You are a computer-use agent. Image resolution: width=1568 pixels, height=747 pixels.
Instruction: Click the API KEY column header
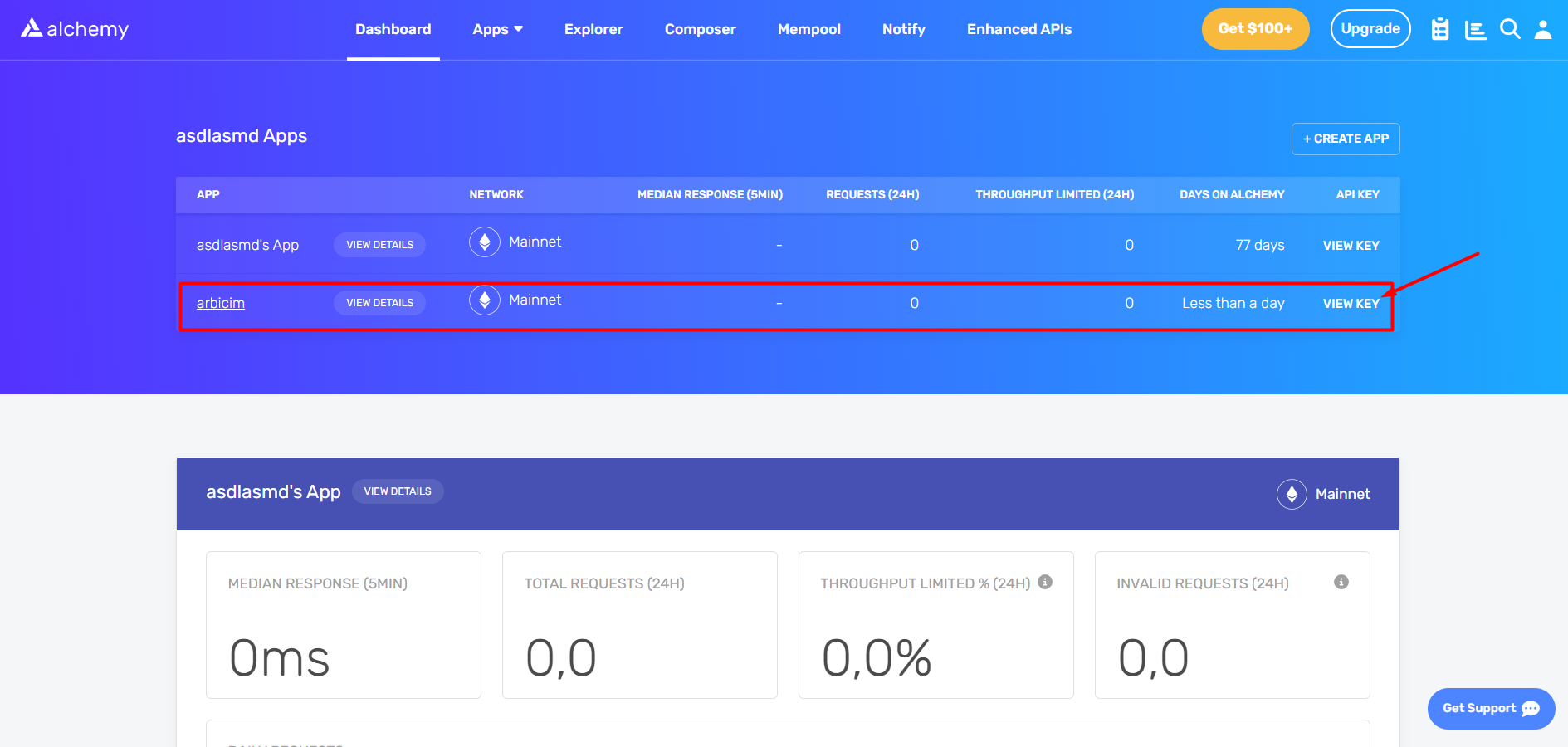tap(1357, 194)
